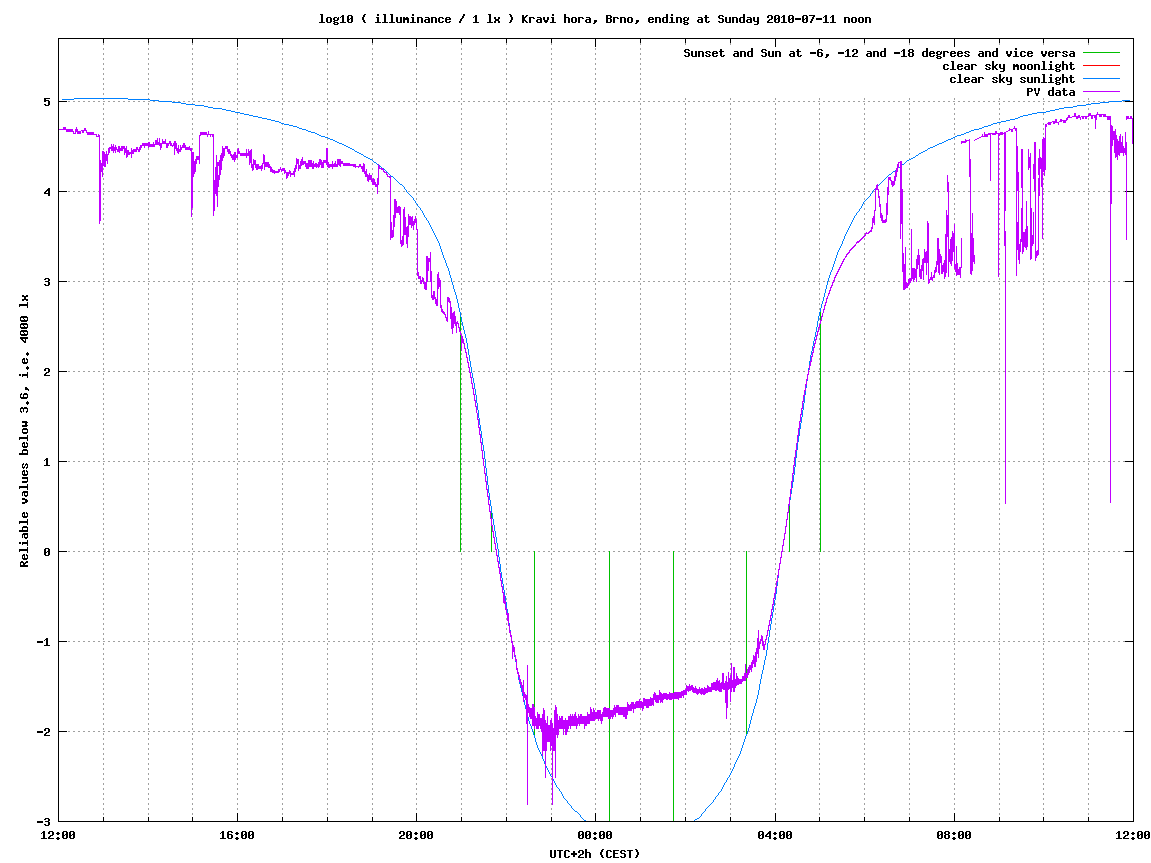The height and width of the screenshot is (863, 1151).
Task: Click x-axis tick label 20:00
Action: [x=416, y=835]
